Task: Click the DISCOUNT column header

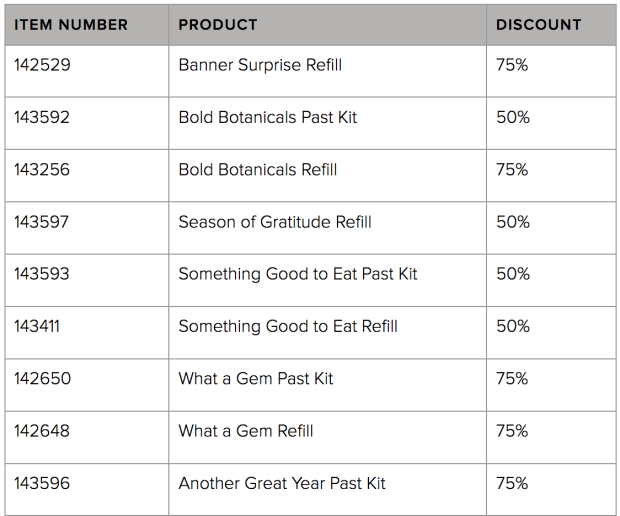Action: (538, 25)
